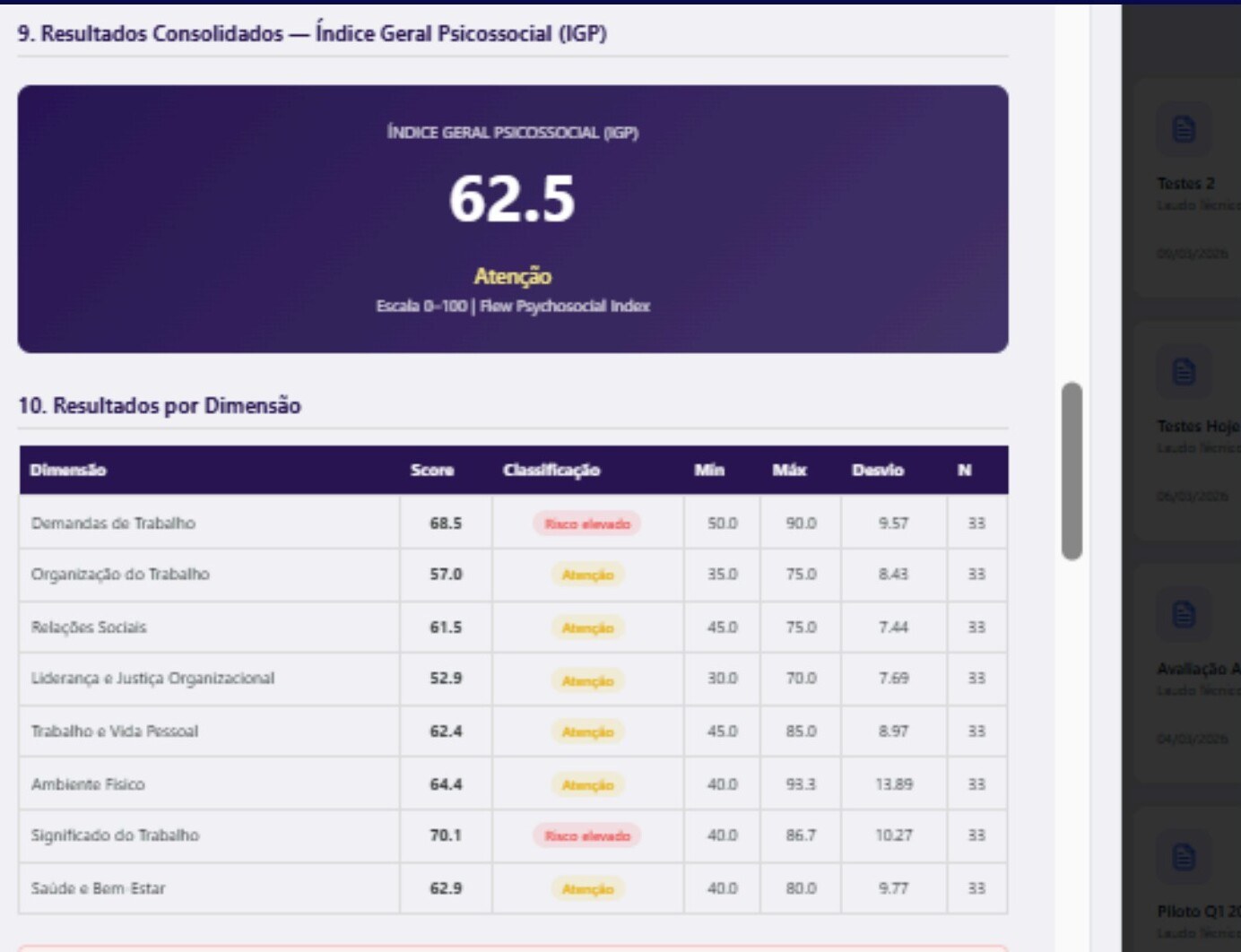Select the 'Saúde e Bem-Estar' row label
The width and height of the screenshot is (1241, 952).
(98, 888)
